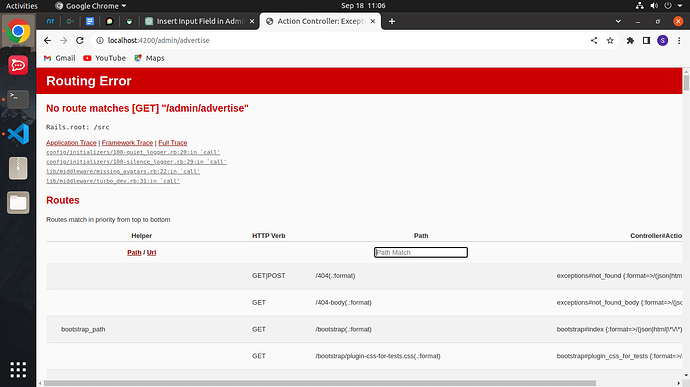Open Google Chrome from the dock

tap(18, 31)
